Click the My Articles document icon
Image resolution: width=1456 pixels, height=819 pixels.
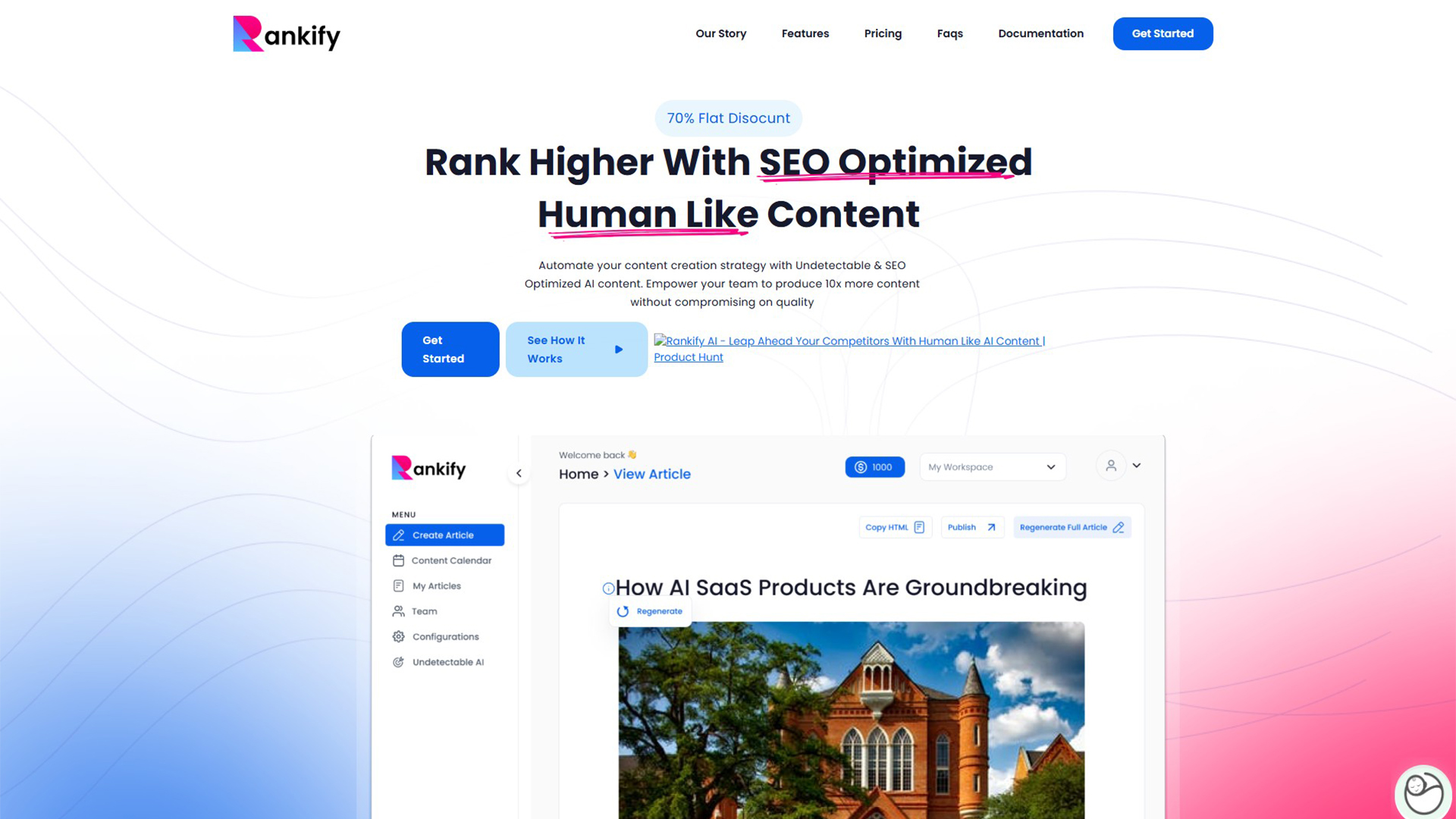click(x=398, y=585)
